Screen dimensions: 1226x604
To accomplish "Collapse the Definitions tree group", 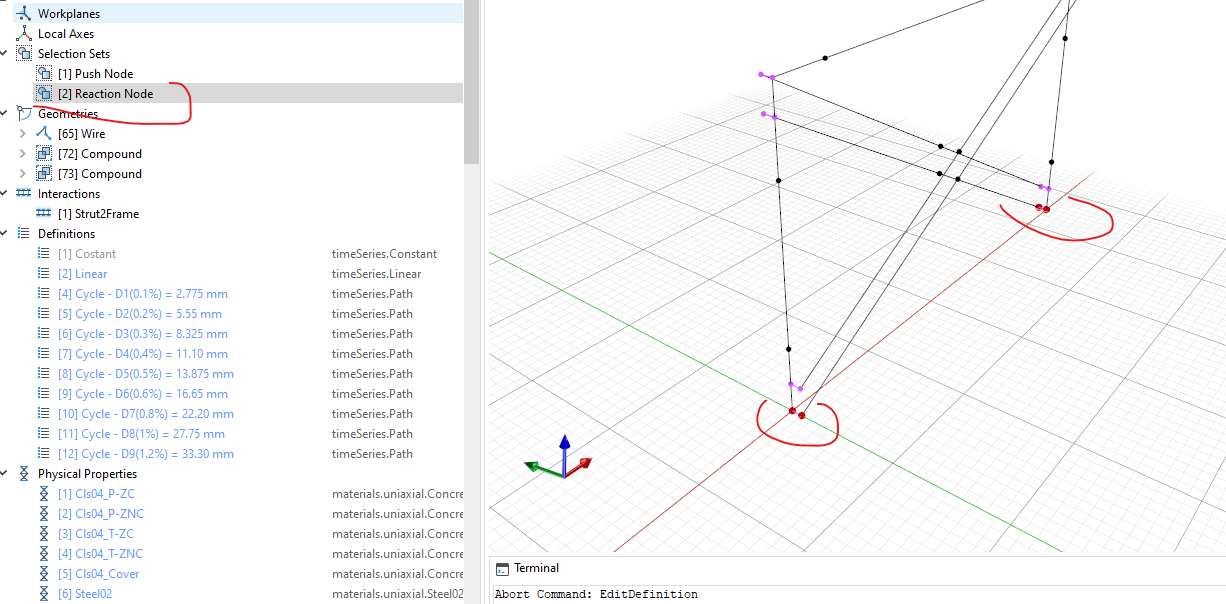I will (5, 233).
